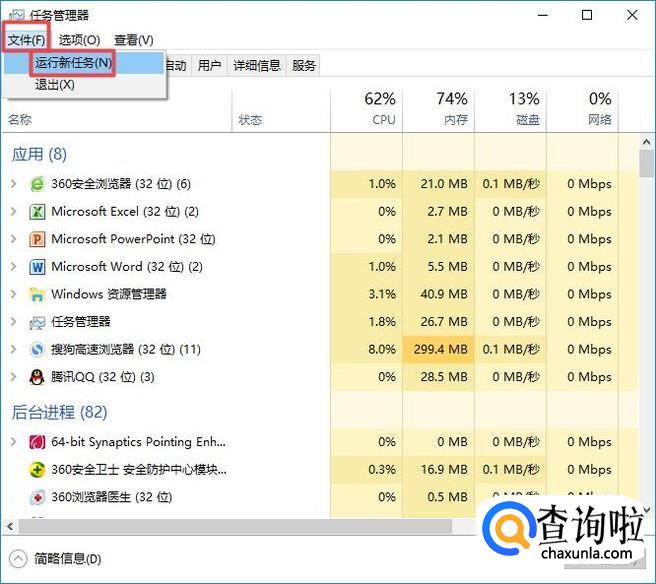Select the 后台进程 (82) group heading

click(x=59, y=412)
